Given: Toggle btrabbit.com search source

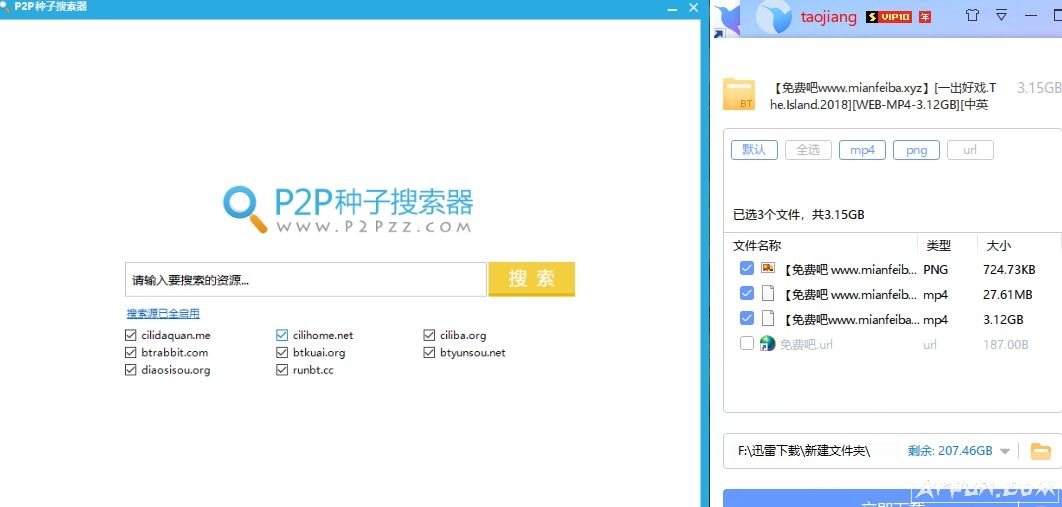Looking at the screenshot, I should (131, 353).
